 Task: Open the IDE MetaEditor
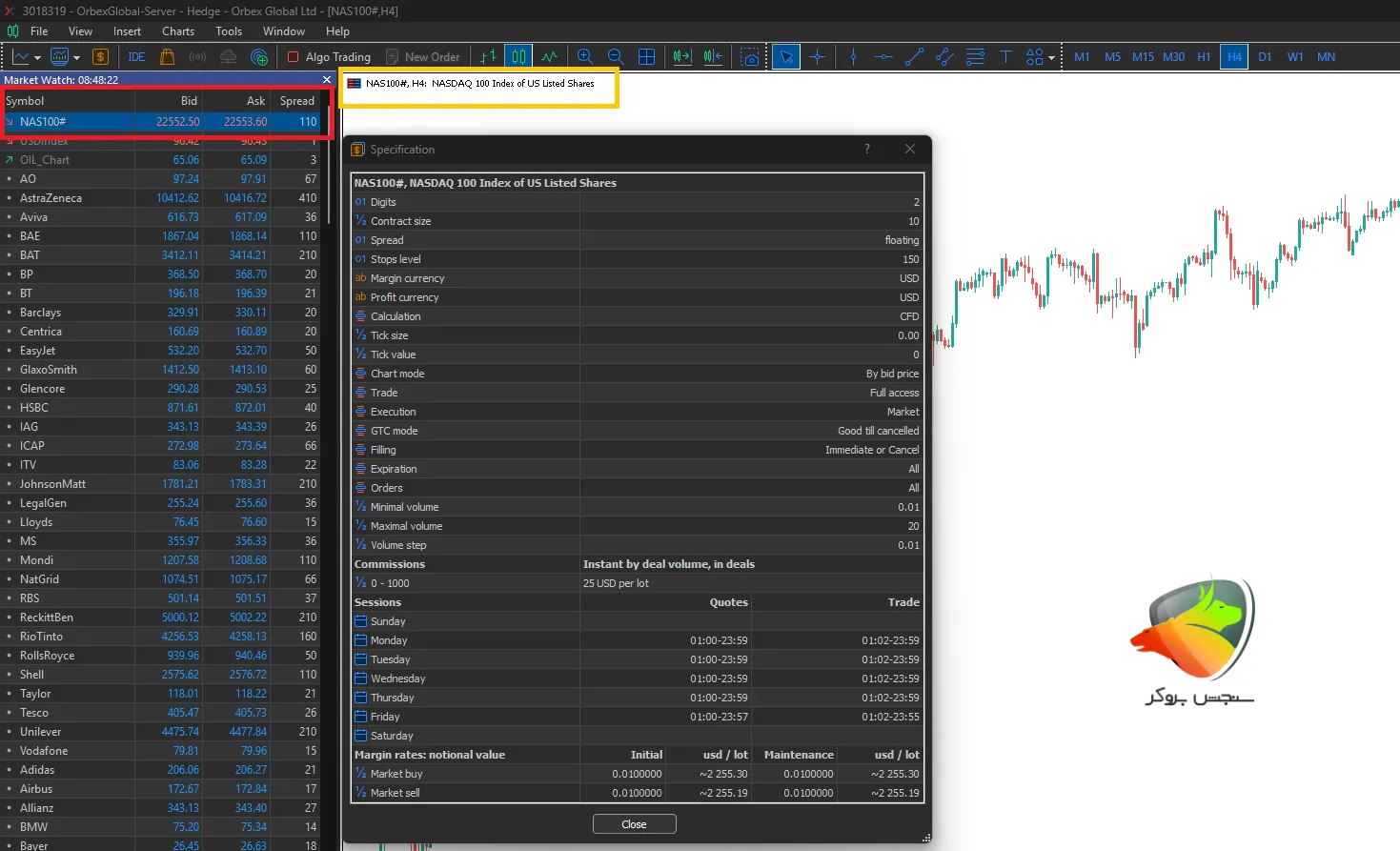tap(136, 57)
